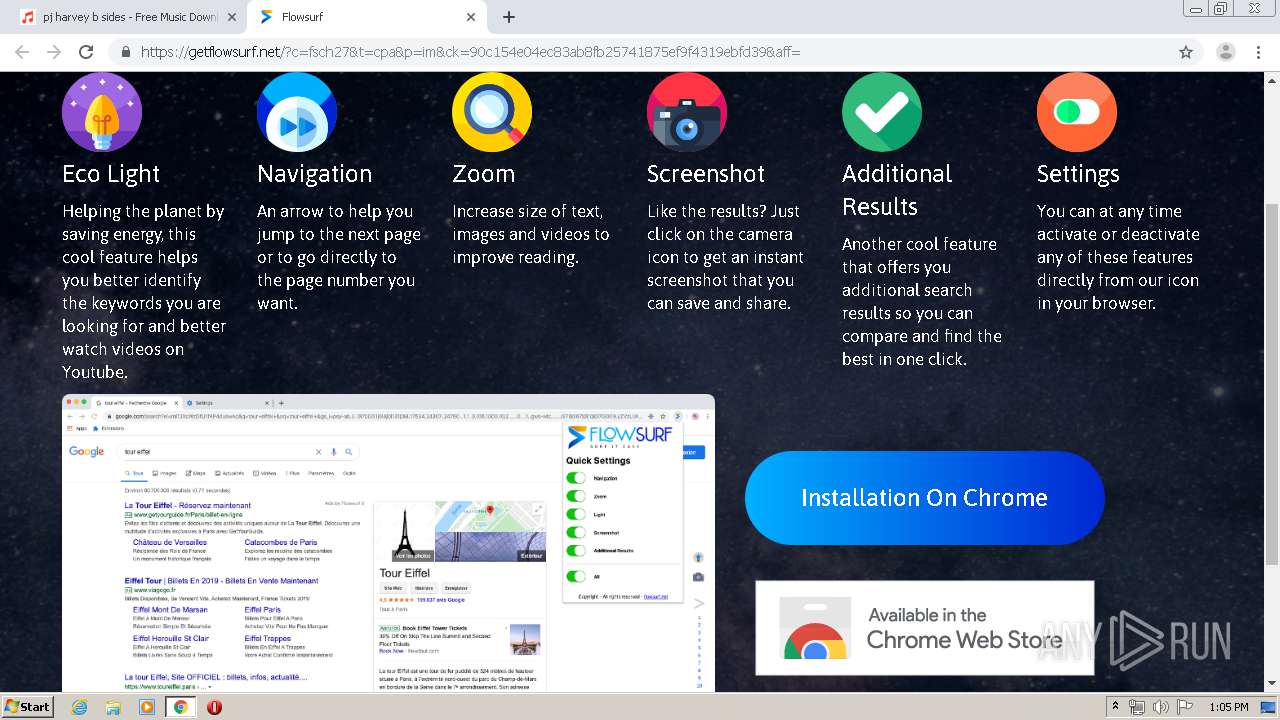Image resolution: width=1280 pixels, height=720 pixels.
Task: Click the 'Navigation' heading
Action: (x=314, y=174)
